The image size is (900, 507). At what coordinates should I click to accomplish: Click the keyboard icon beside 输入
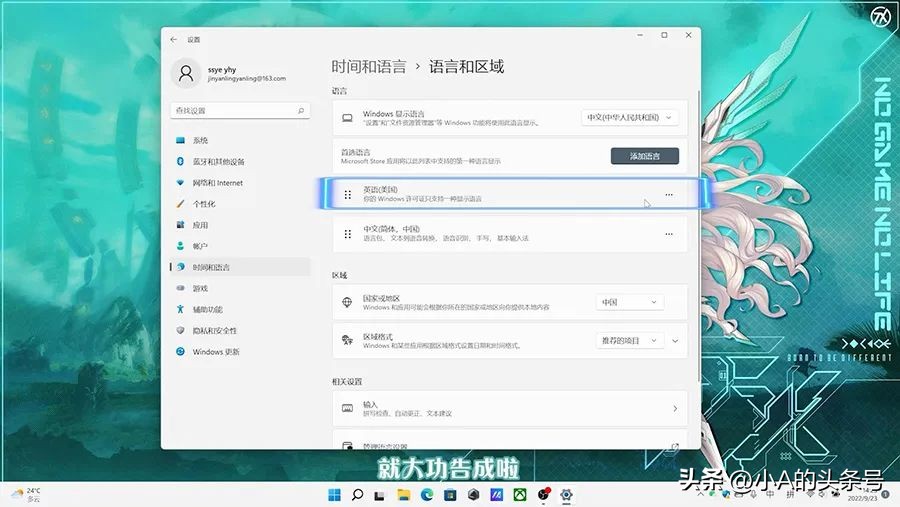(347, 408)
